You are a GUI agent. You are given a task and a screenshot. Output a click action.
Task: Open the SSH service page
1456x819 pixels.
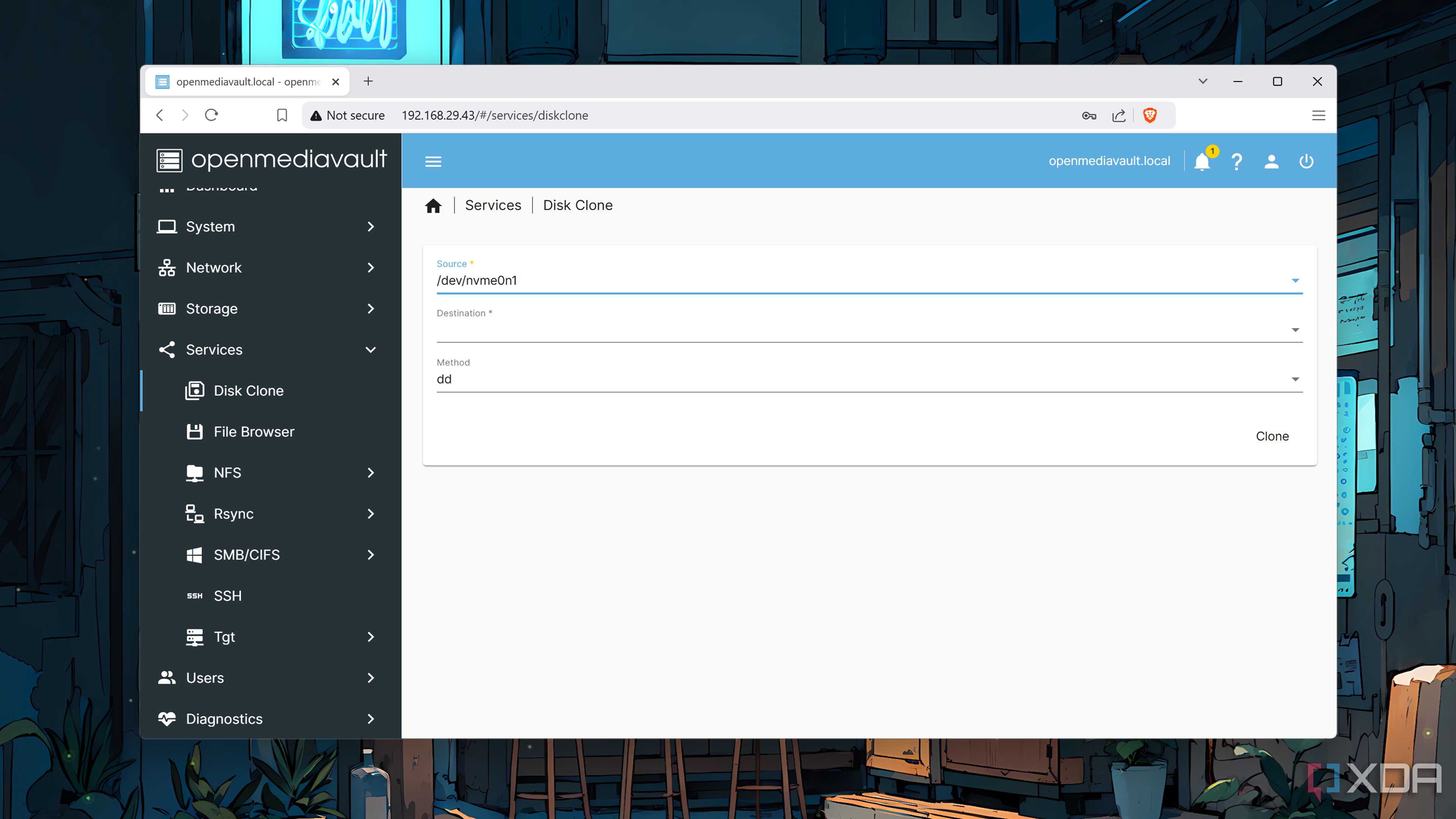click(x=271, y=596)
